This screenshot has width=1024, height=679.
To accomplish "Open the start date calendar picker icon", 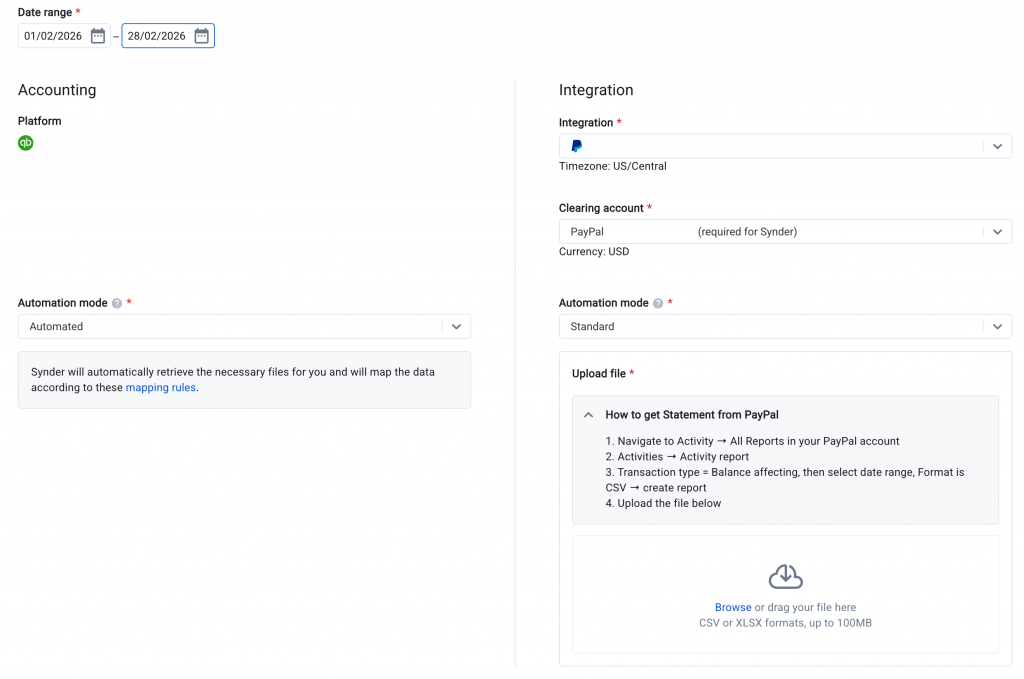I will tap(98, 36).
